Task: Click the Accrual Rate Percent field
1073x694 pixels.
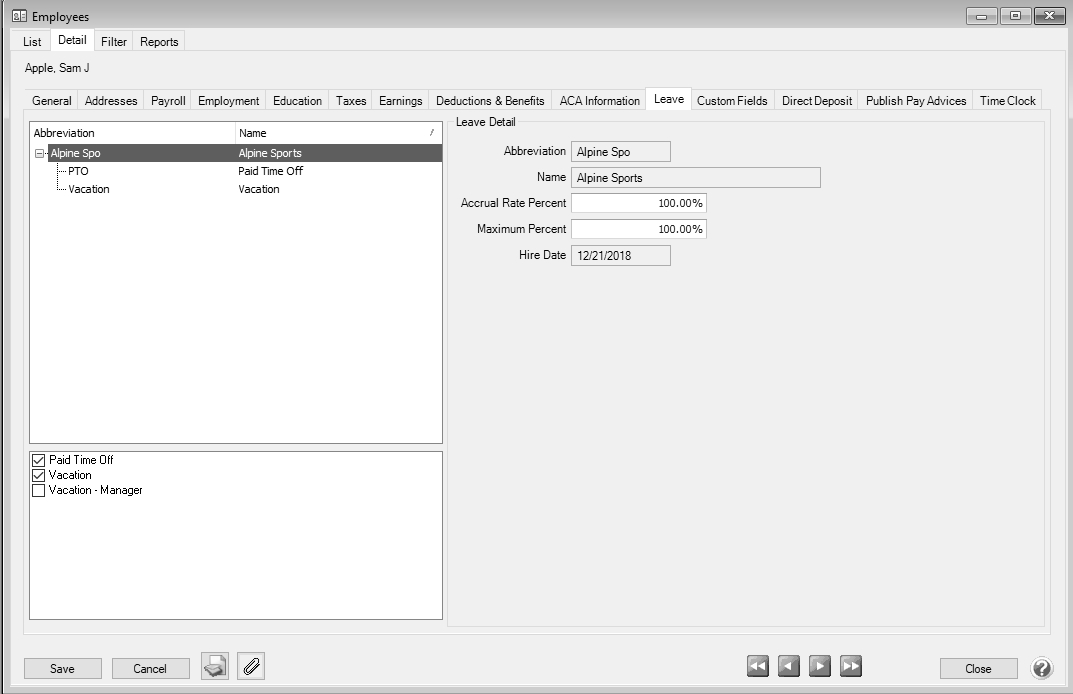Action: point(638,203)
